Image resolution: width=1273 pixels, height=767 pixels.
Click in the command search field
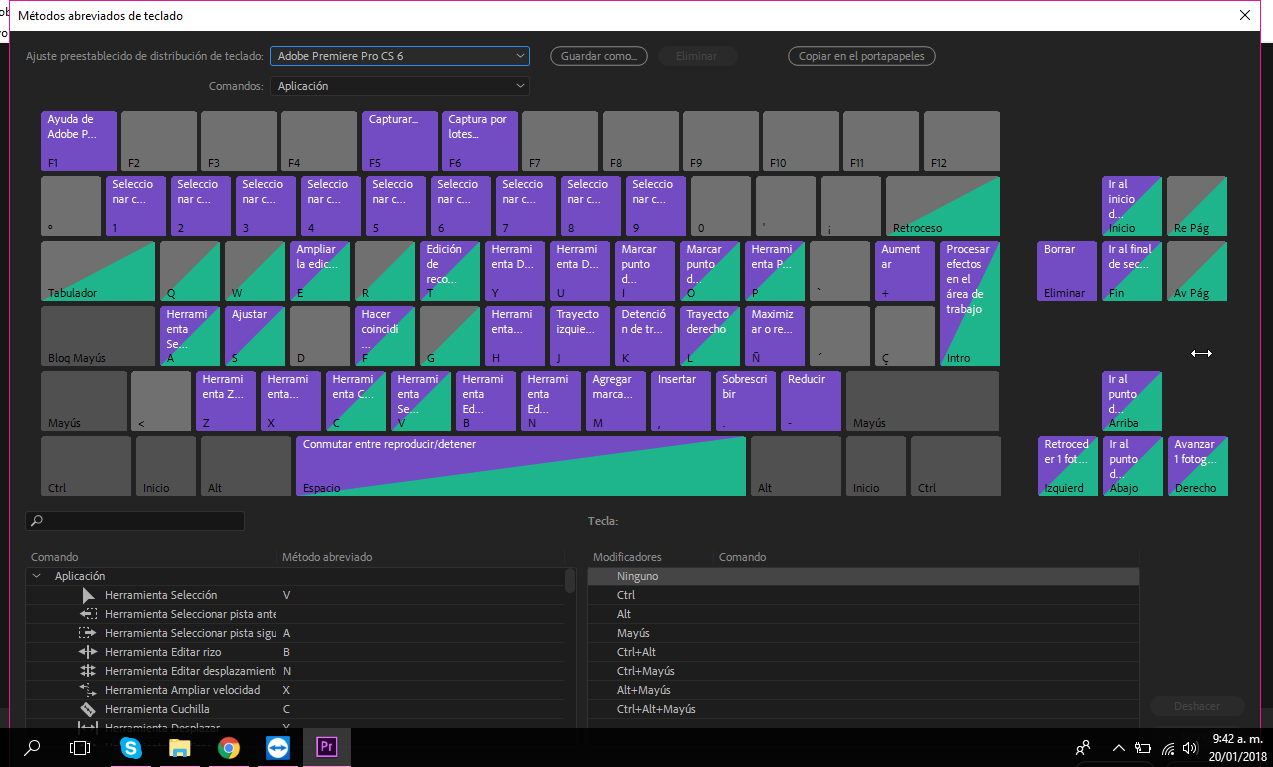click(135, 521)
